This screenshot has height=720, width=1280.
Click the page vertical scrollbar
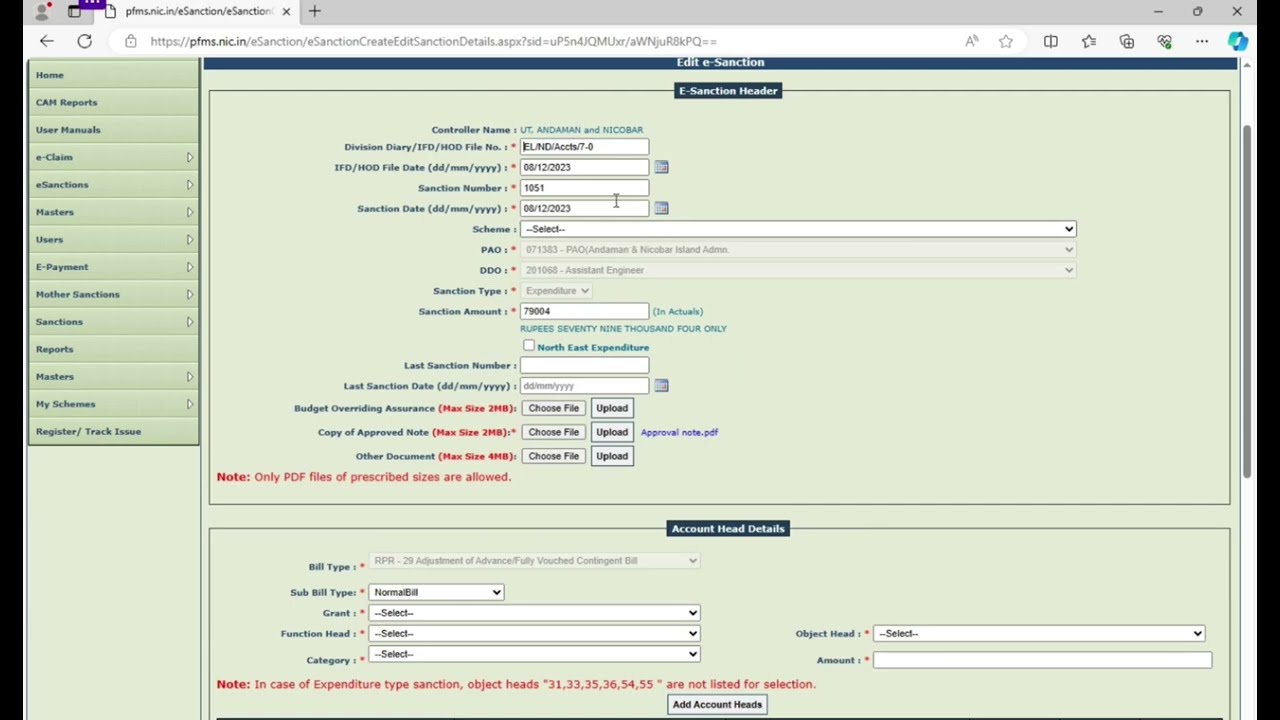(1246, 300)
